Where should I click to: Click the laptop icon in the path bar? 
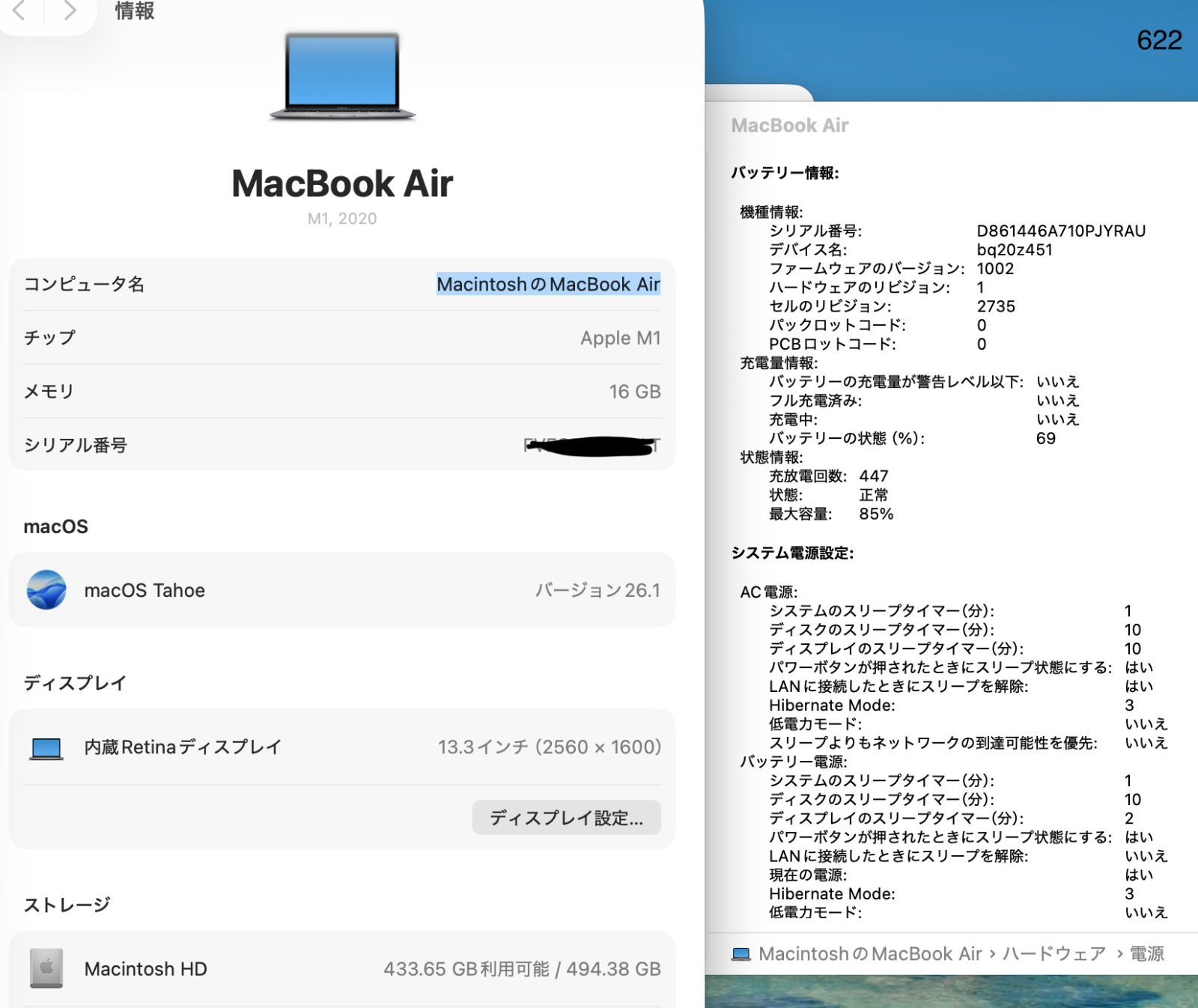[741, 954]
